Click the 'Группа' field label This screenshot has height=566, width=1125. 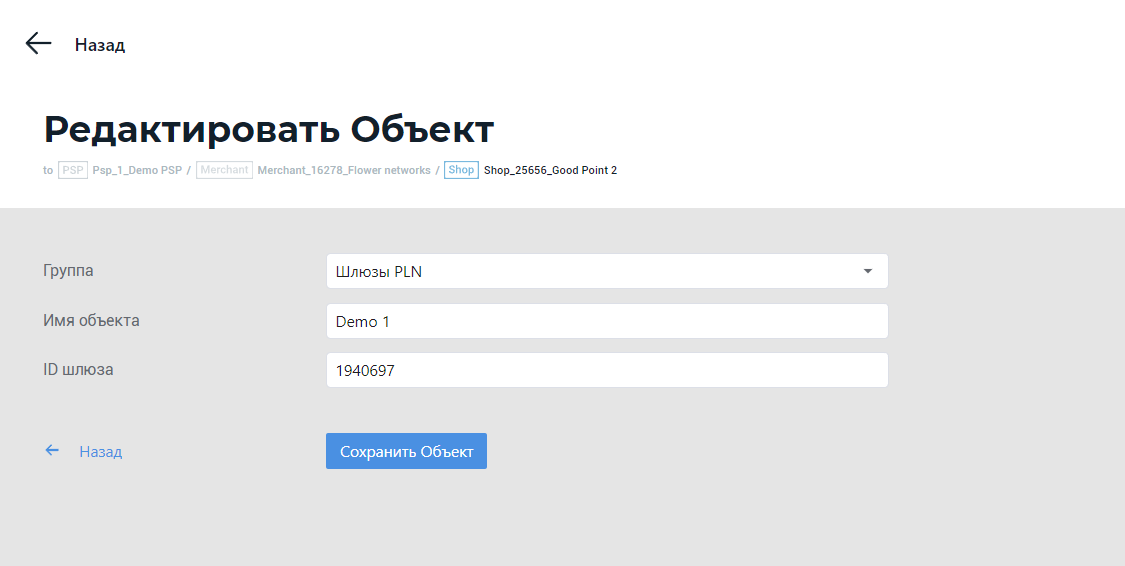[x=69, y=270]
